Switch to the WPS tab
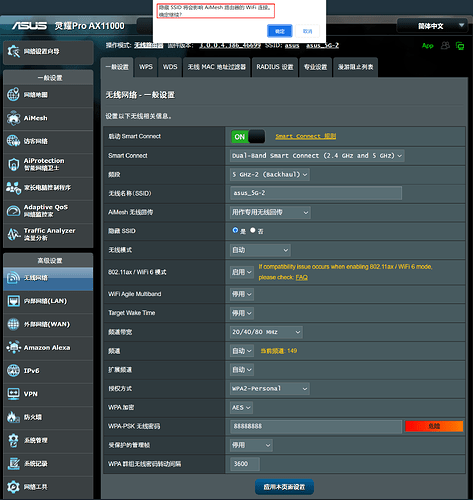 [146, 67]
